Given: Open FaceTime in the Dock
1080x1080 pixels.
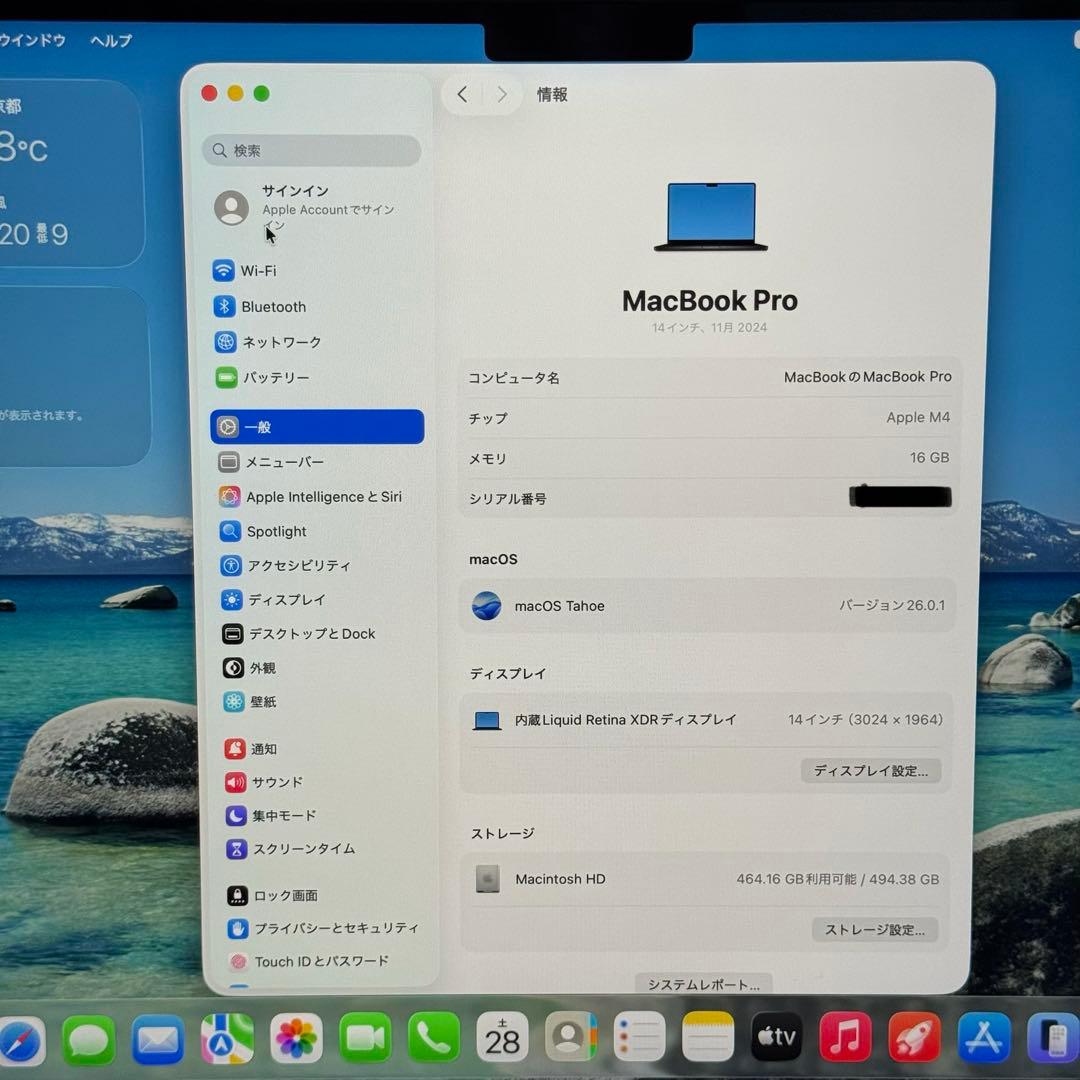Looking at the screenshot, I should point(365,1038).
